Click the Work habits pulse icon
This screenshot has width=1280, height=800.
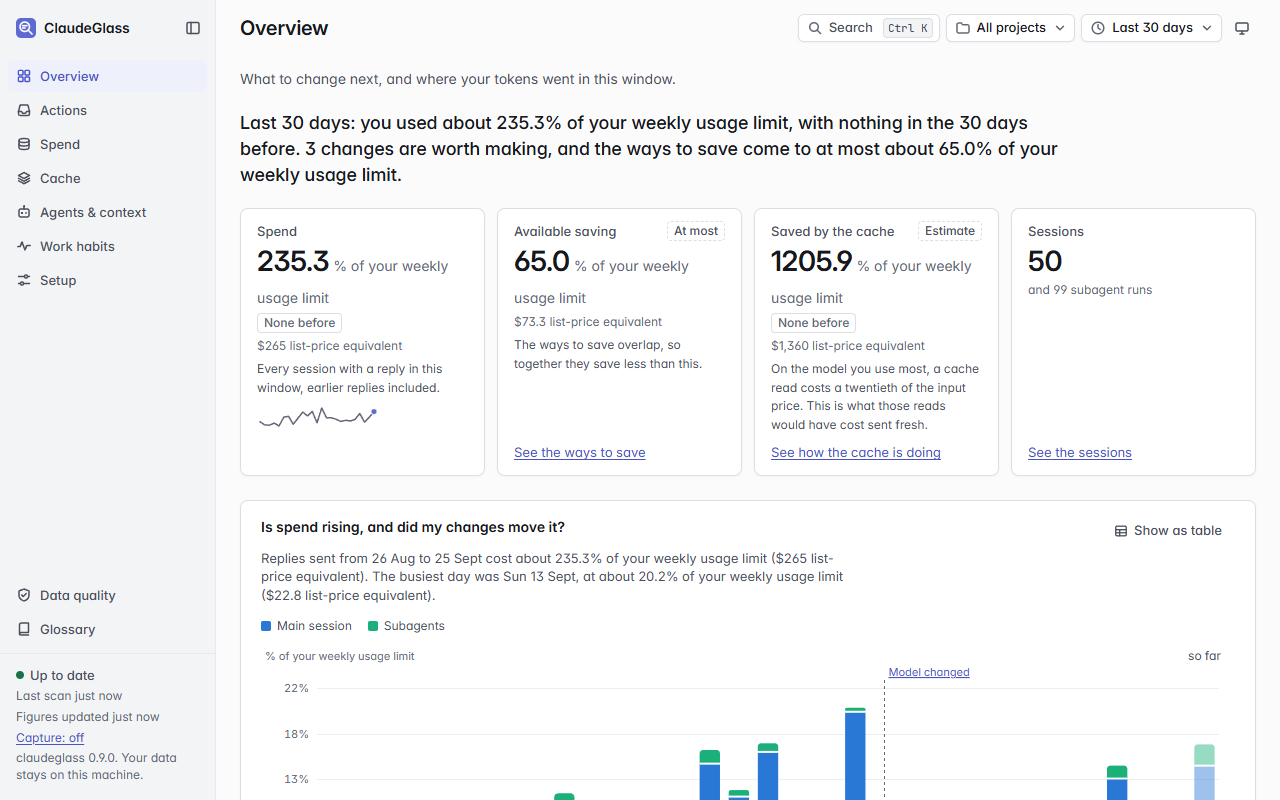(x=24, y=246)
